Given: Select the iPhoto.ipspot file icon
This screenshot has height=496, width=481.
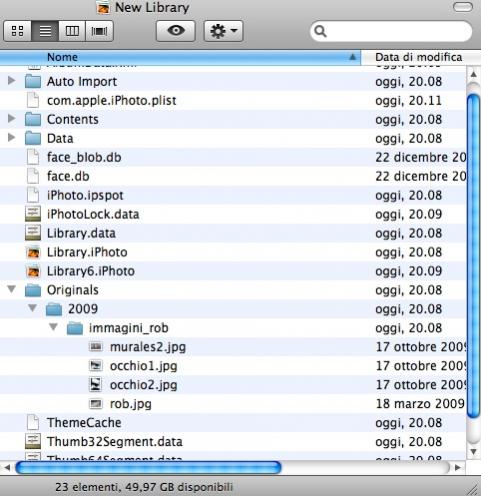Looking at the screenshot, I should pos(33,195).
